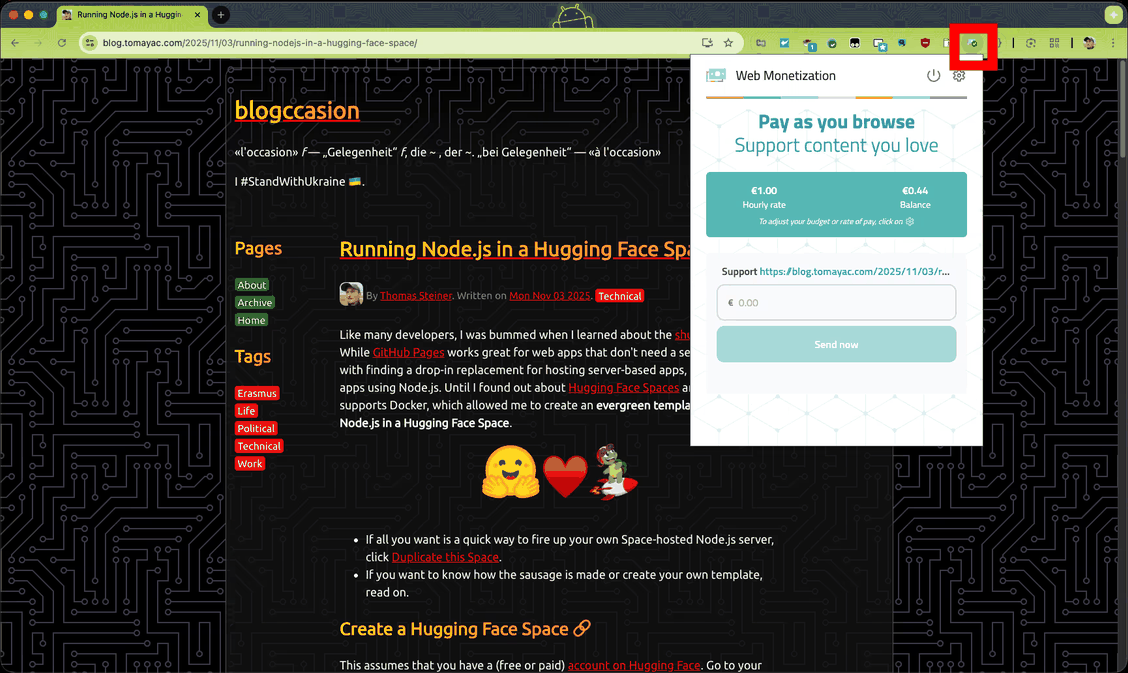Screen dimensions: 1128x673
Task: Open Chrome's three-dot menu
Action: (1113, 43)
